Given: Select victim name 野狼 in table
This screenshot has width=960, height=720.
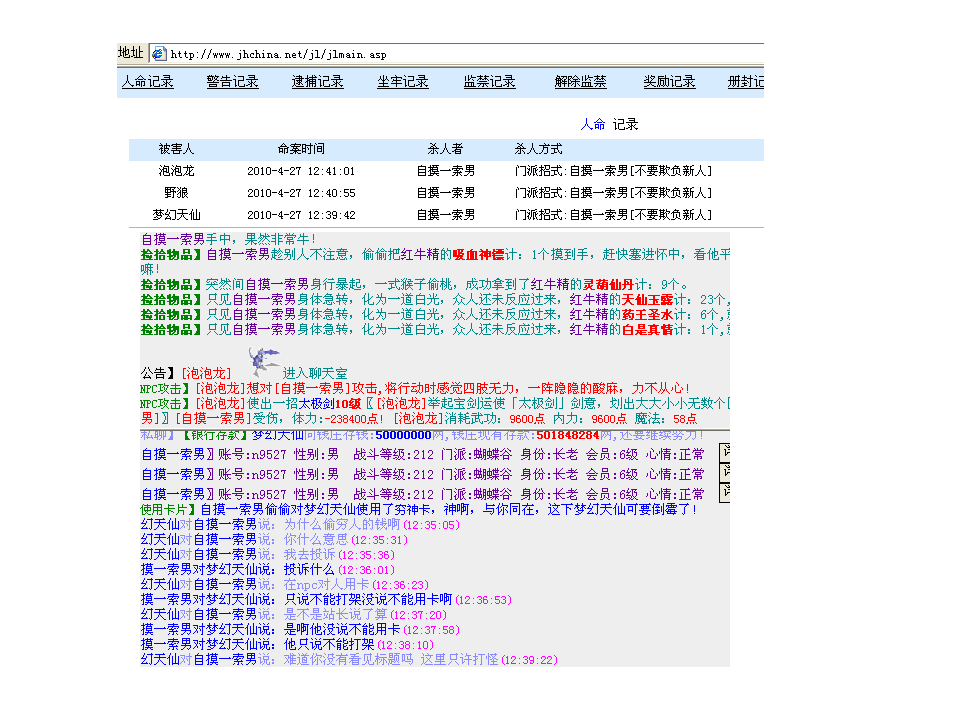Looking at the screenshot, I should click(x=176, y=193).
